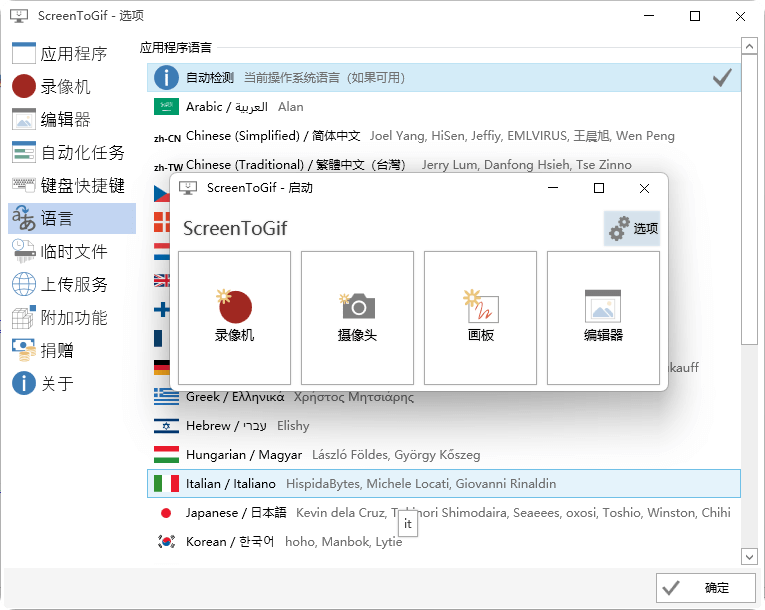Screen dimensions: 765x610
Task: Open the 录像机 settings section
Action: tap(72, 86)
